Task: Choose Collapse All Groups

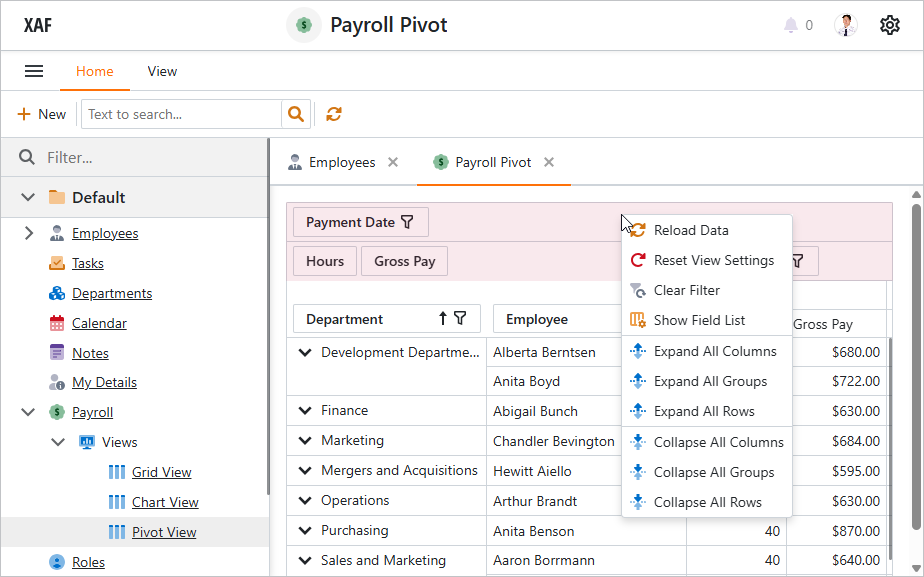Action: point(707,472)
